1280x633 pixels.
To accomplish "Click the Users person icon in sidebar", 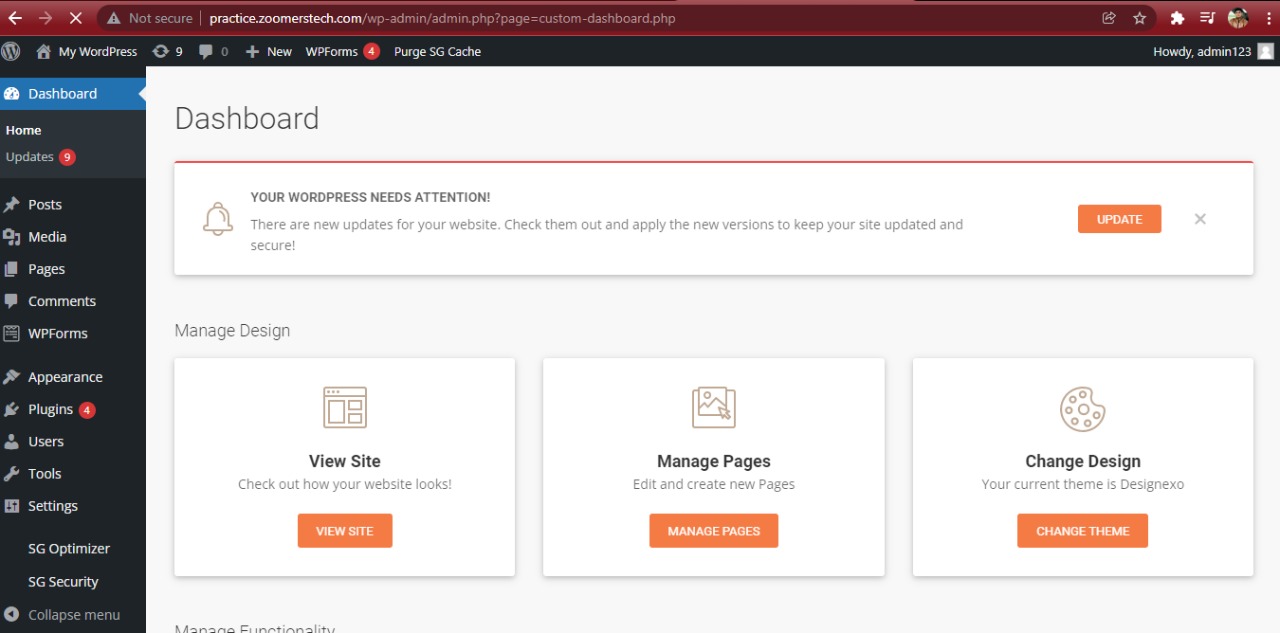I will [12, 442].
